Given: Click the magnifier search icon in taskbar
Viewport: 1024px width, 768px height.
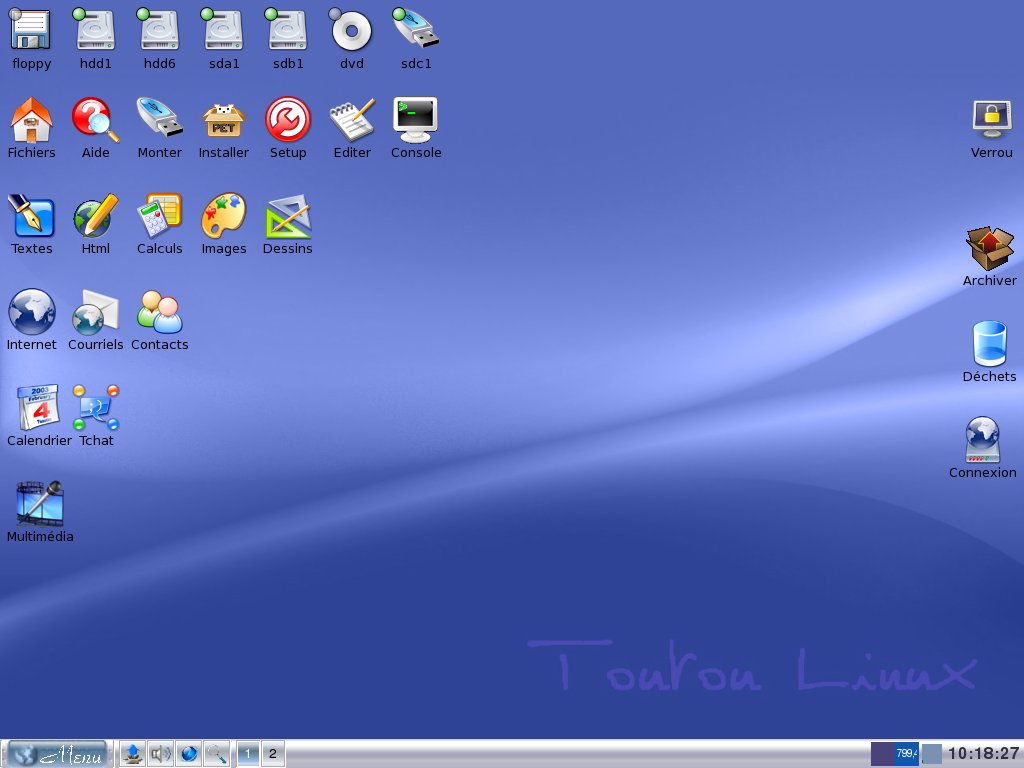Looking at the screenshot, I should click(216, 754).
